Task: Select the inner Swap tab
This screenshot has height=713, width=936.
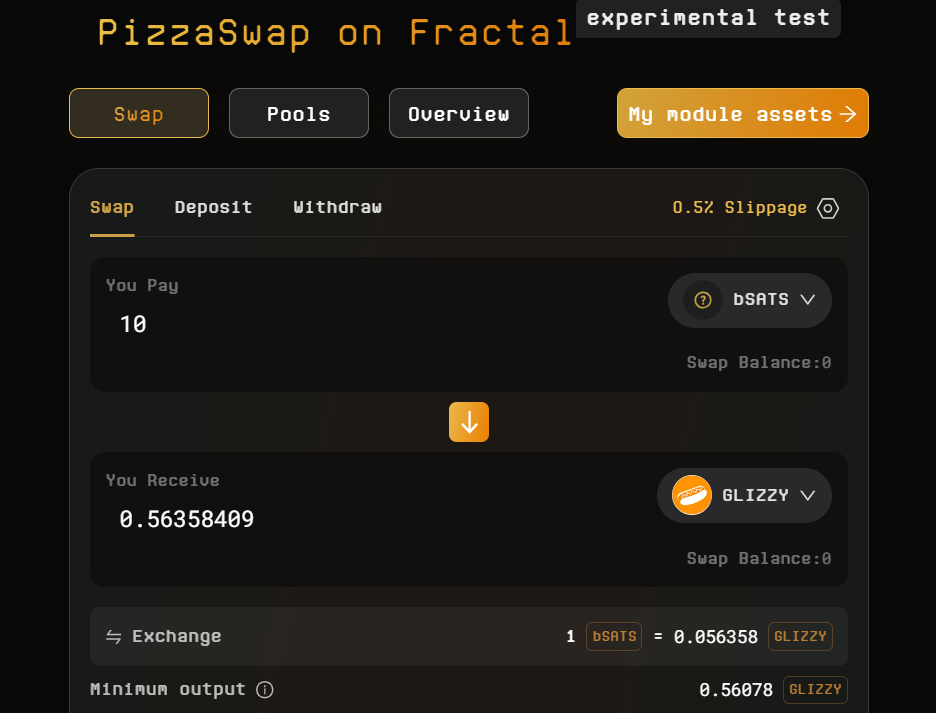Action: tap(112, 207)
